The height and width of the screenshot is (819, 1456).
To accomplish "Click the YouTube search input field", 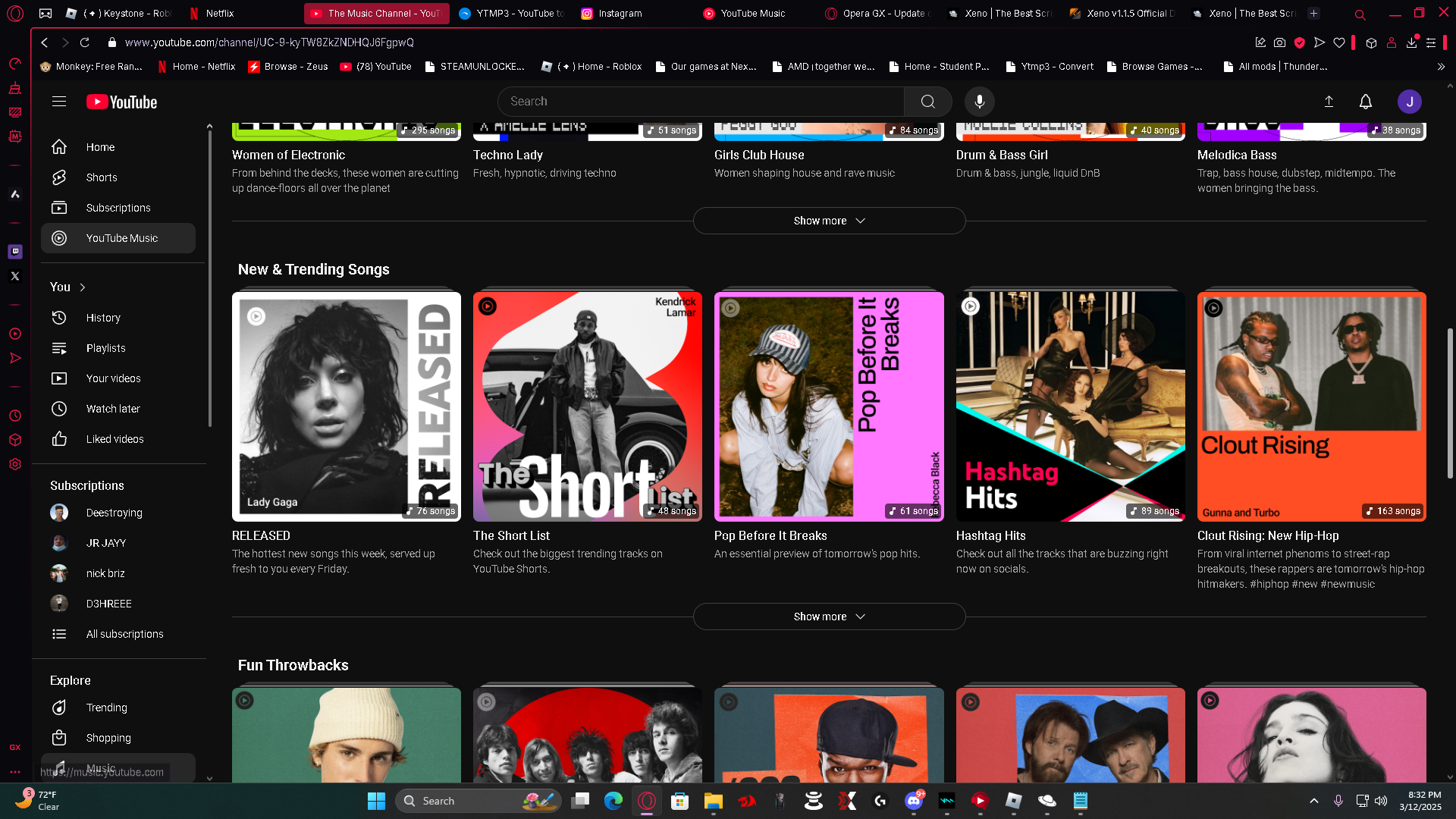I will tap(701, 102).
